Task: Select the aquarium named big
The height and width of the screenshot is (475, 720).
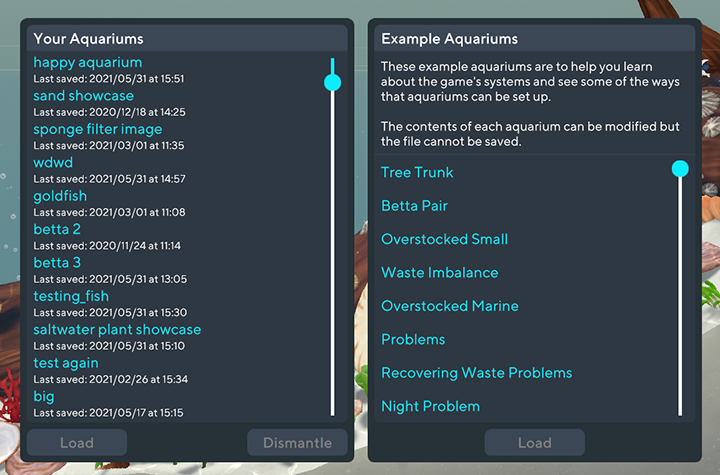Action: pyautogui.click(x=44, y=396)
